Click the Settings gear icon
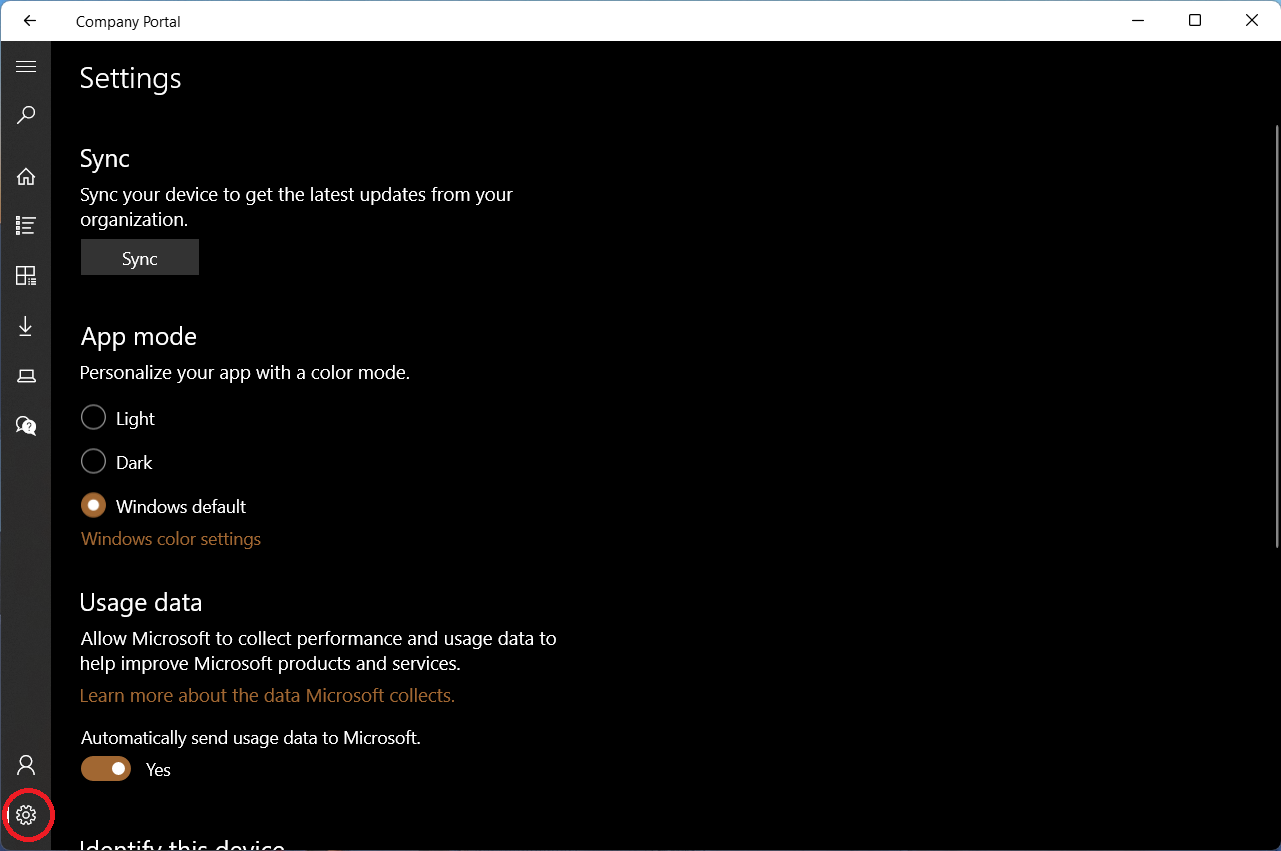 [x=26, y=815]
